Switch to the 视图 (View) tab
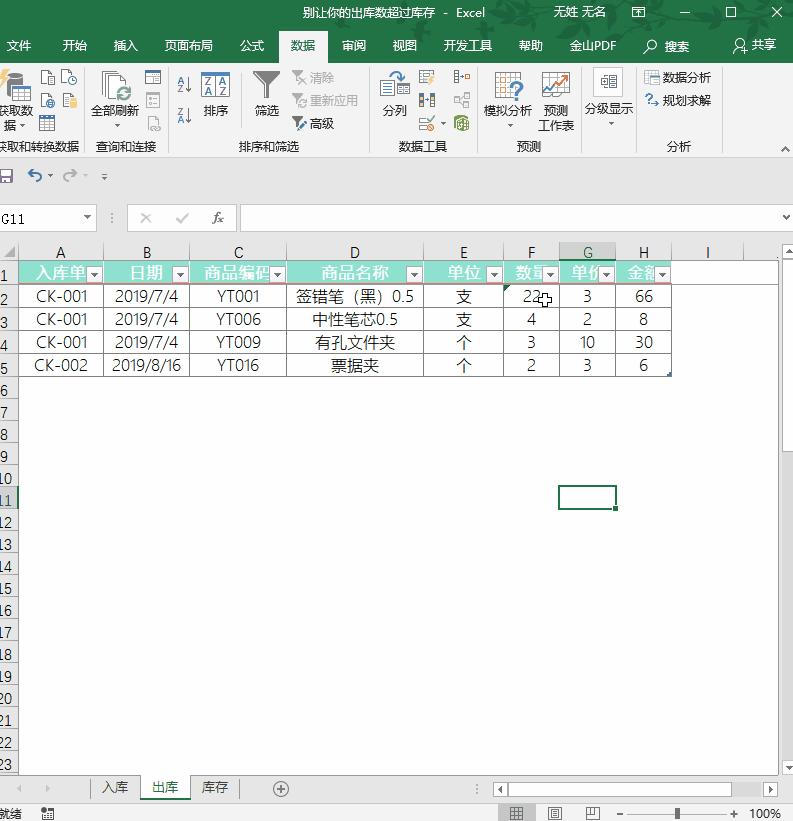Viewport: 793px width, 821px height. click(405, 46)
